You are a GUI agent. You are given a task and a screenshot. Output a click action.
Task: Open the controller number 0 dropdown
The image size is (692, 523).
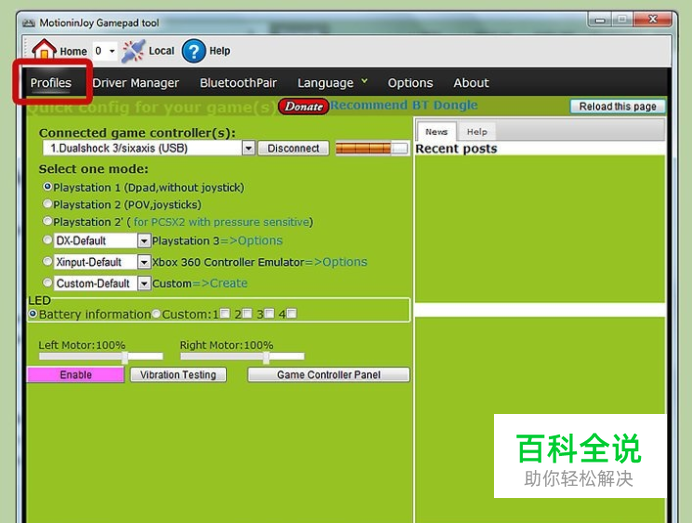pyautogui.click(x=112, y=51)
